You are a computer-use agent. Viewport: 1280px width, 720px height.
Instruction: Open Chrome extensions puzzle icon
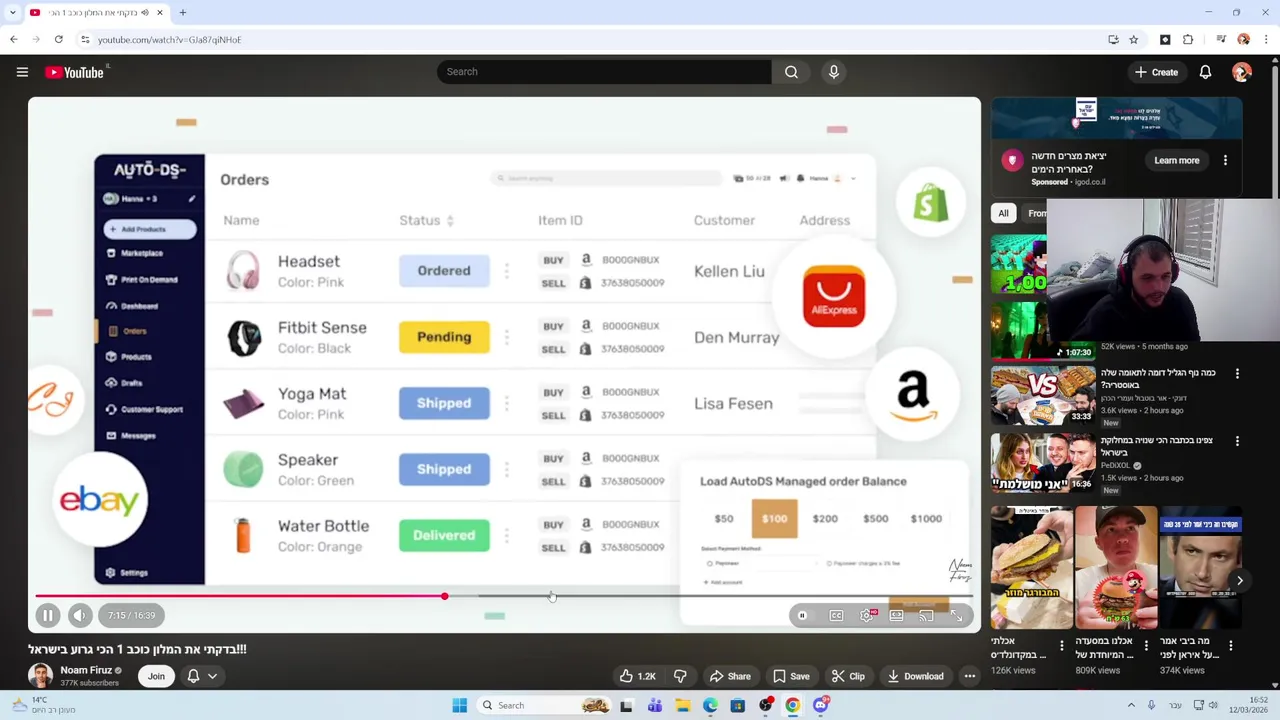pos(1188,40)
